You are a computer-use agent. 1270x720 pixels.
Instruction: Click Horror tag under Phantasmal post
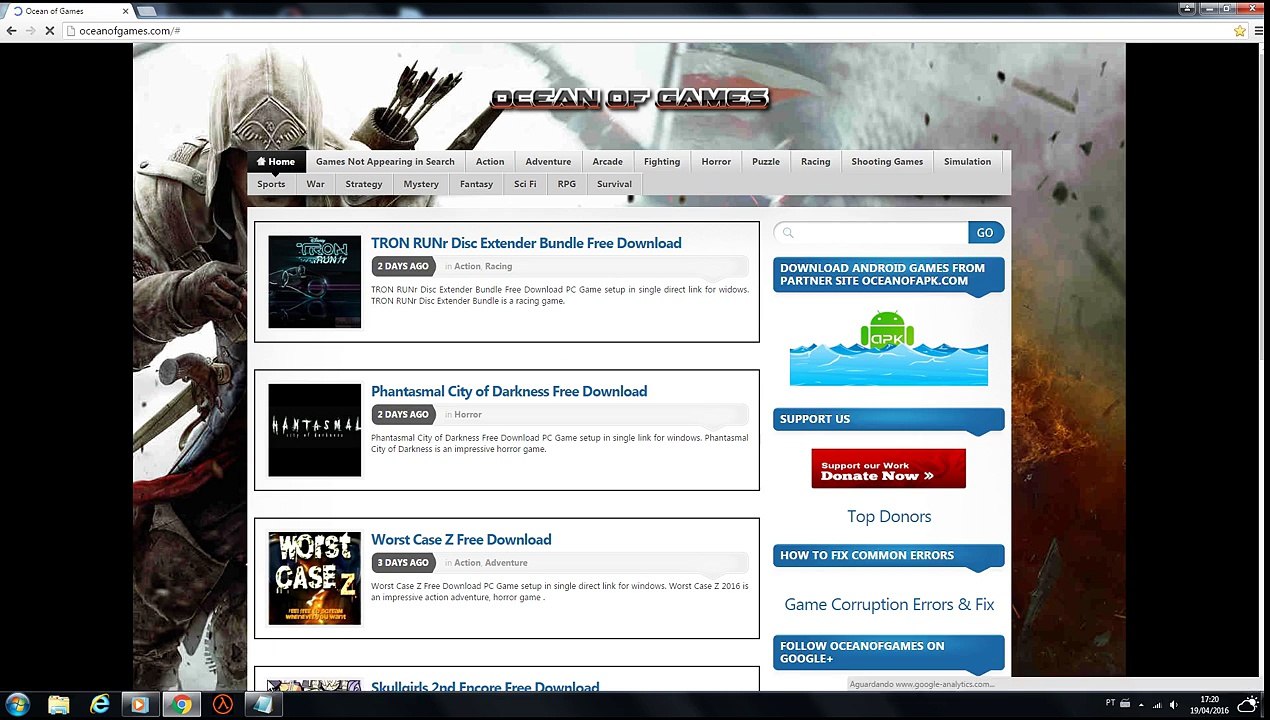[468, 414]
